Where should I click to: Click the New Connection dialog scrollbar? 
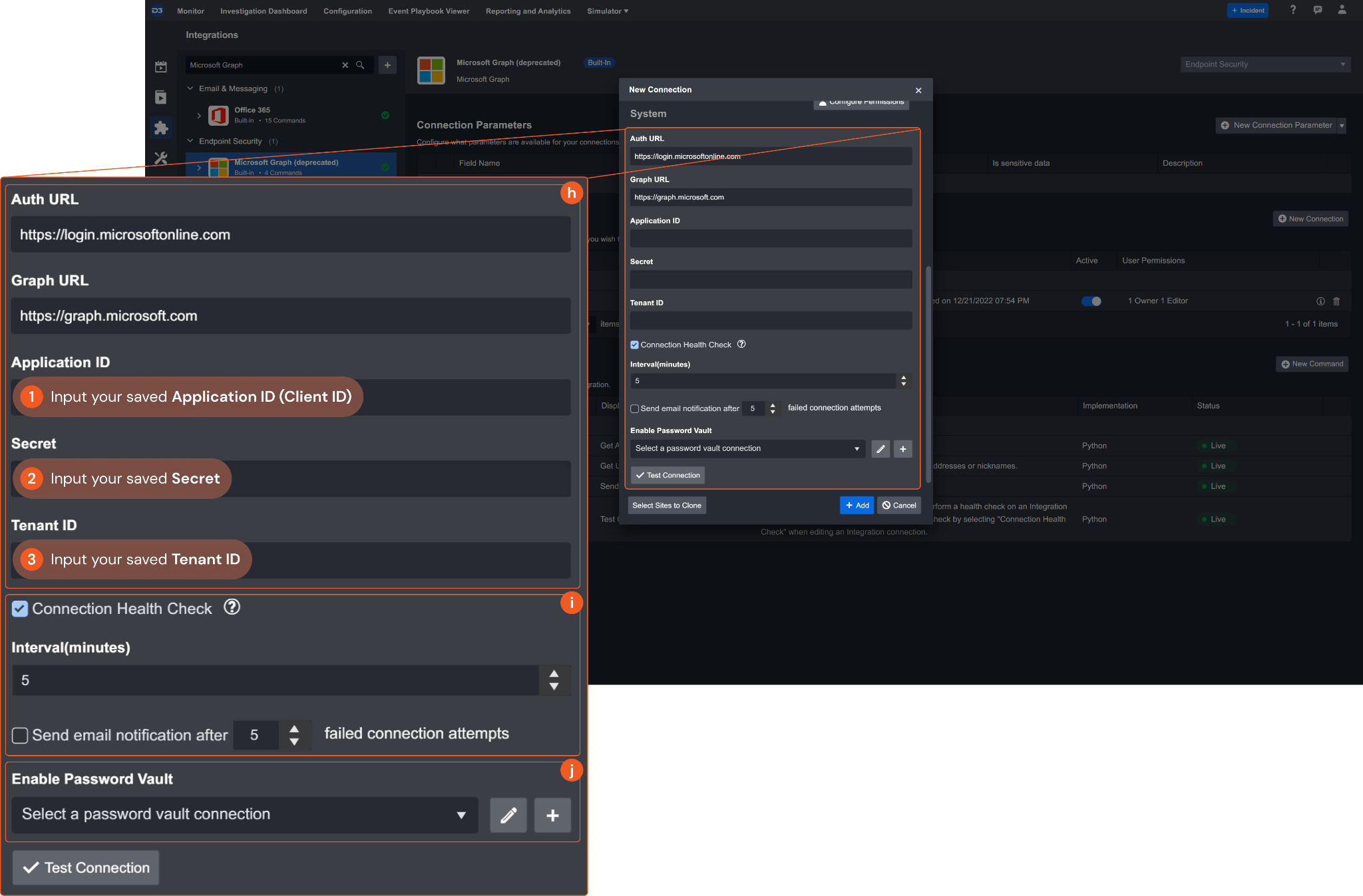point(928,374)
